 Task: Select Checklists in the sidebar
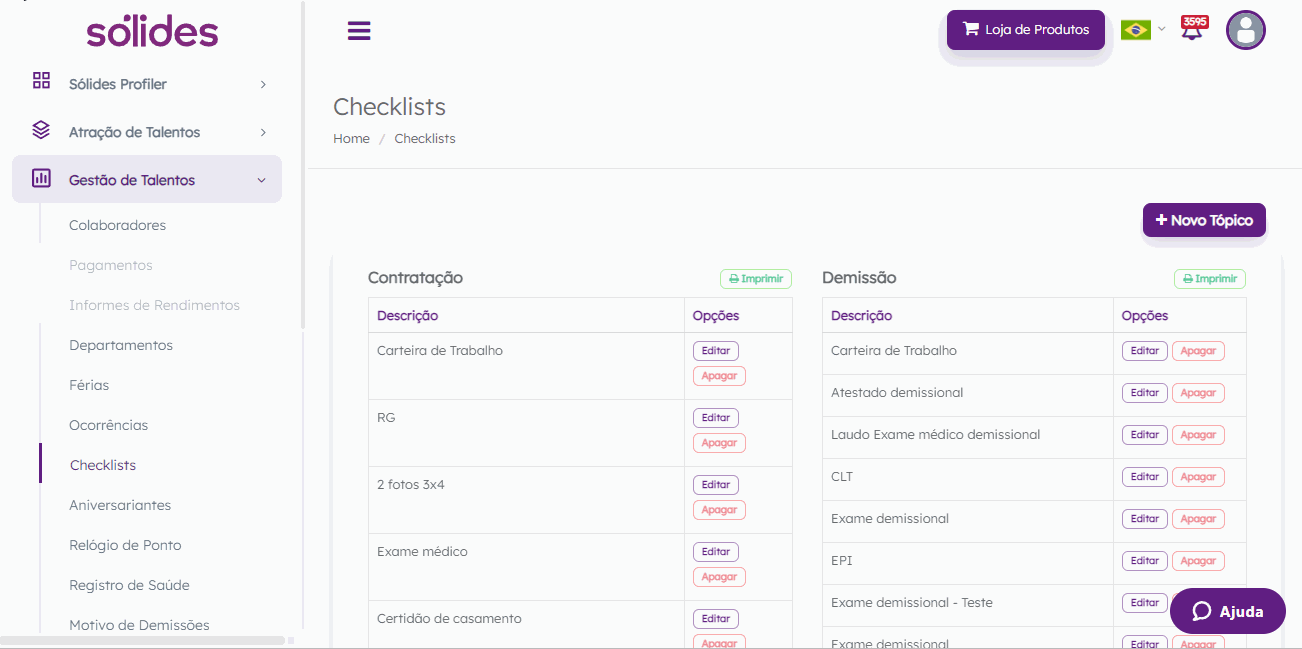tap(103, 465)
